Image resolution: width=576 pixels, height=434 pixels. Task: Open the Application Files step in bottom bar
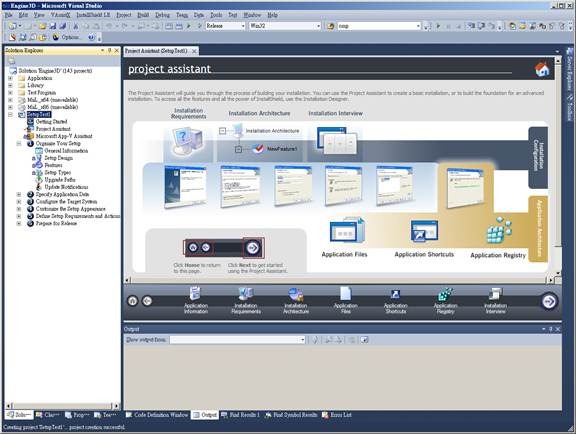tap(345, 300)
